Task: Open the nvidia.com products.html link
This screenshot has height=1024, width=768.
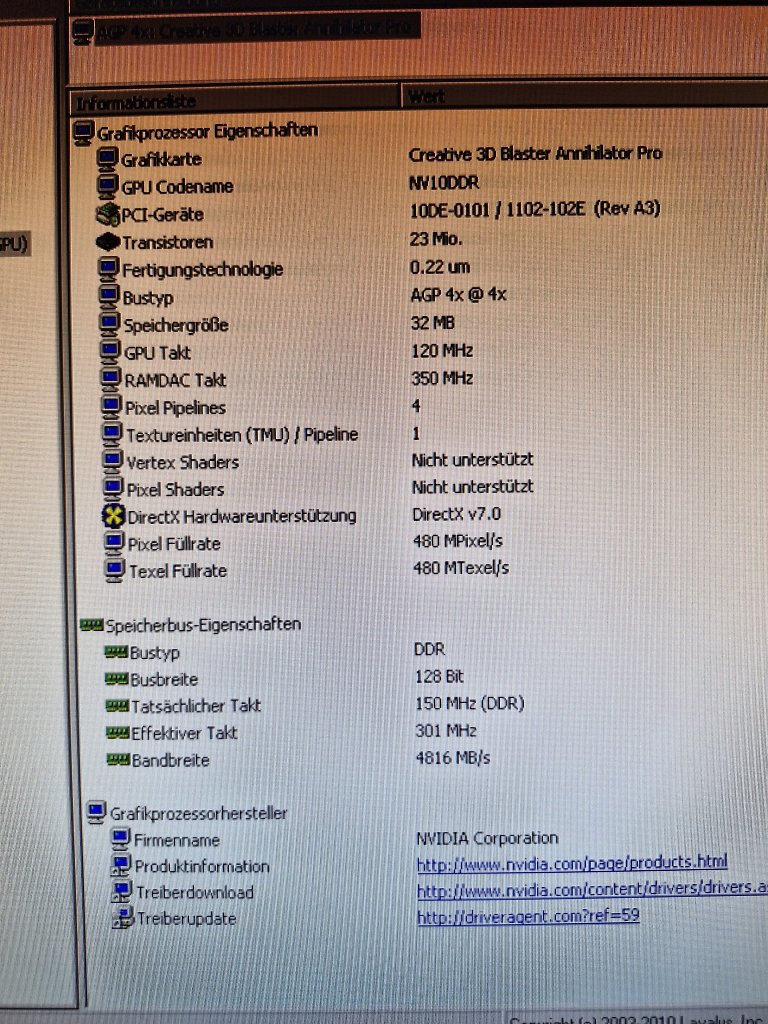Action: click(571, 863)
